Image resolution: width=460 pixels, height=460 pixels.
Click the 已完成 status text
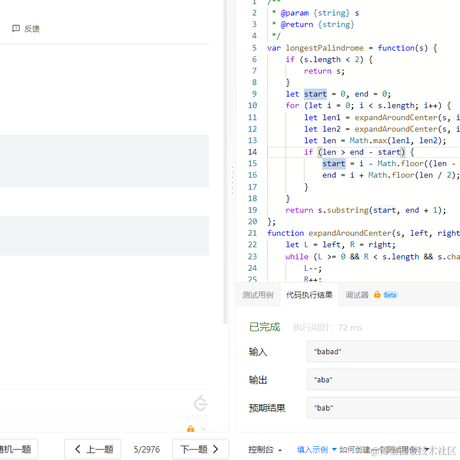pos(265,327)
